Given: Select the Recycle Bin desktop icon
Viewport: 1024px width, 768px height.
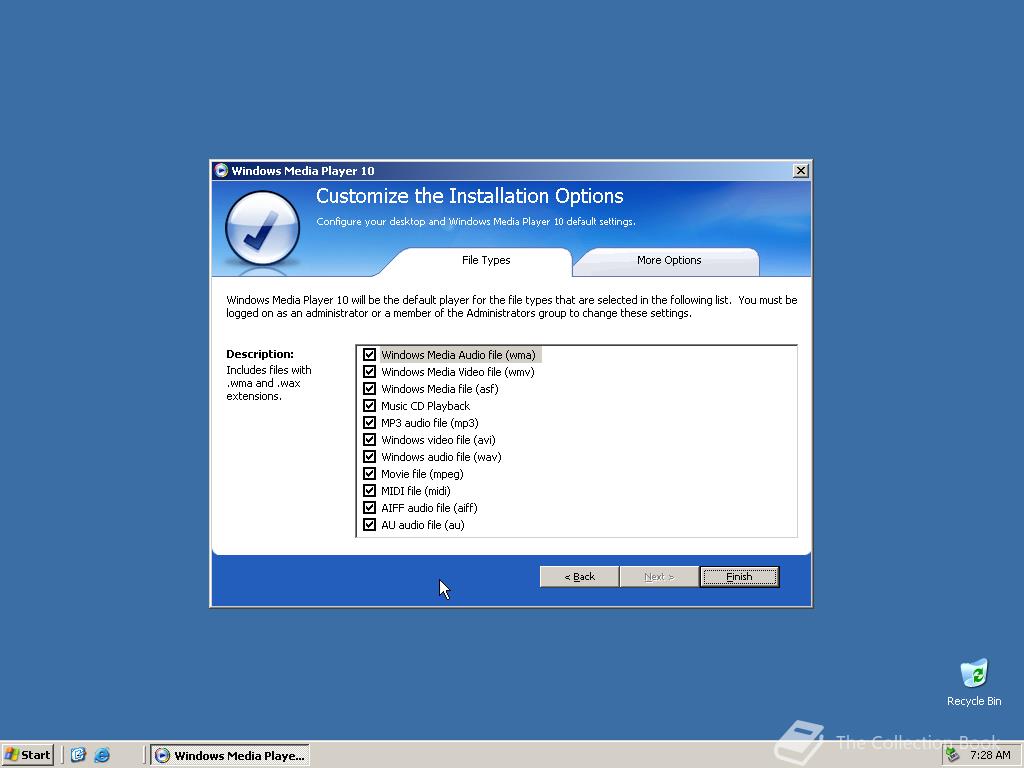Looking at the screenshot, I should click(x=974, y=682).
